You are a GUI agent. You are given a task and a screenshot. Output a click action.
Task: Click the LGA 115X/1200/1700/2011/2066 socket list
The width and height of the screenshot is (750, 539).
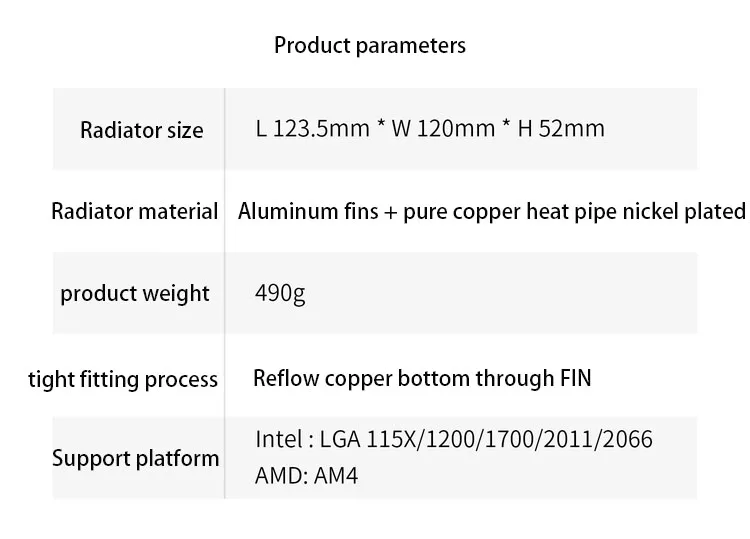tap(486, 440)
